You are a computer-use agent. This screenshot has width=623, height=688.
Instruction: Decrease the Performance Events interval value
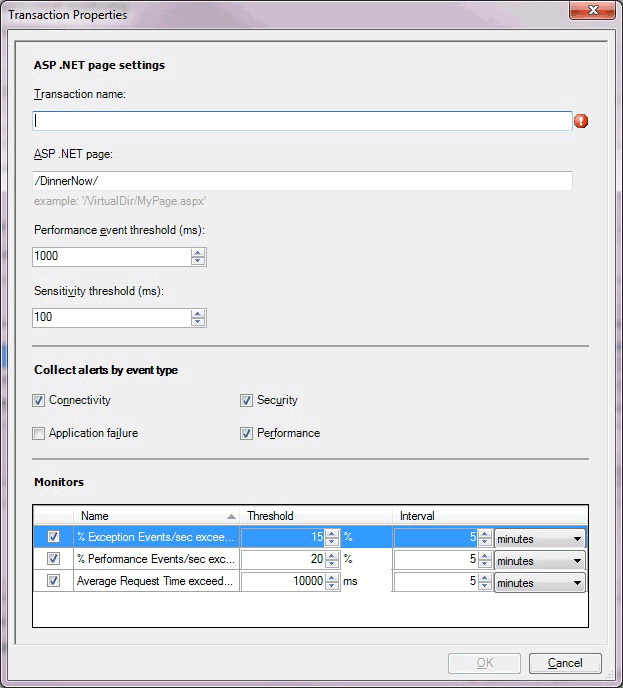pos(485,563)
